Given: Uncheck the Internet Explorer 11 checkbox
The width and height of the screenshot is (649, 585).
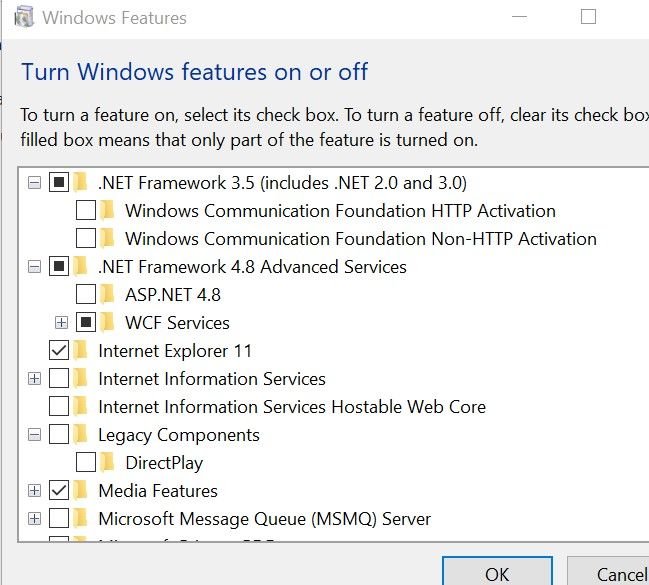Looking at the screenshot, I should point(59,351).
